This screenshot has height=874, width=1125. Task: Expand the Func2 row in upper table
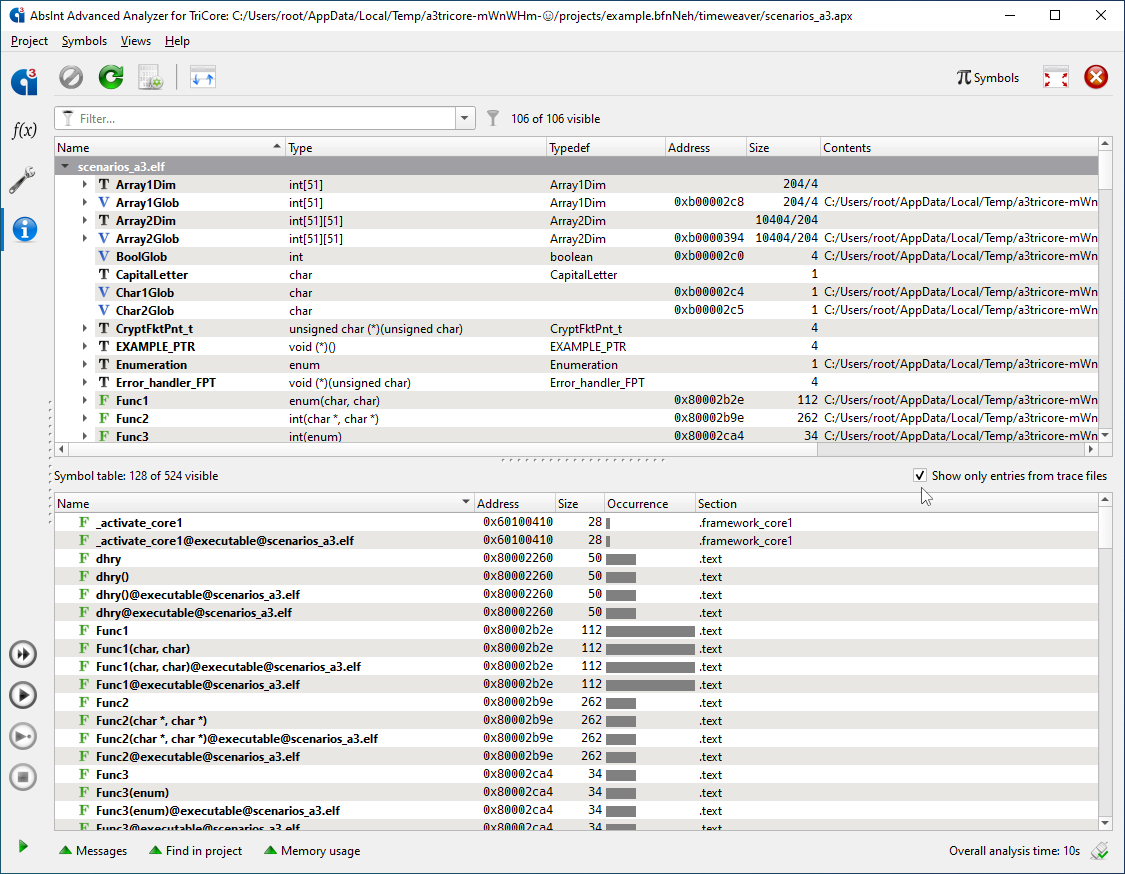tap(85, 418)
